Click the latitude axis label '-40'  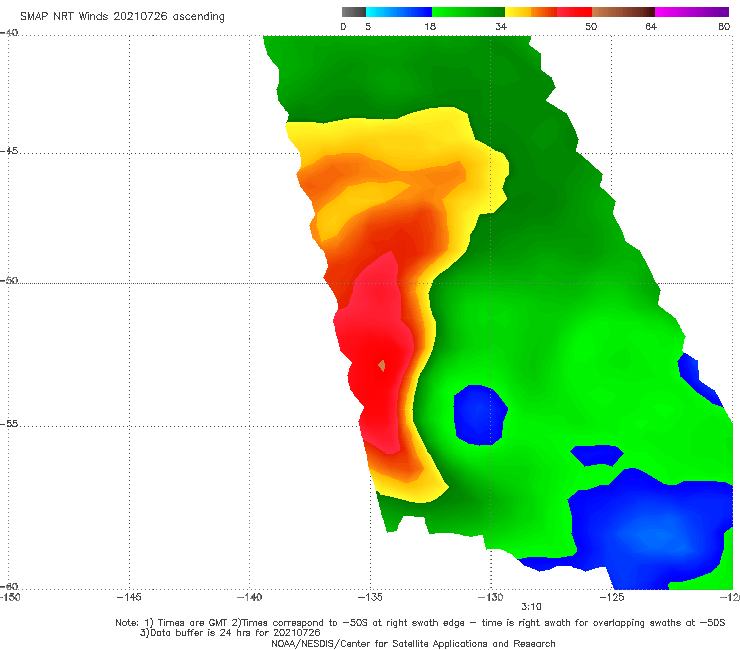(x=9, y=33)
